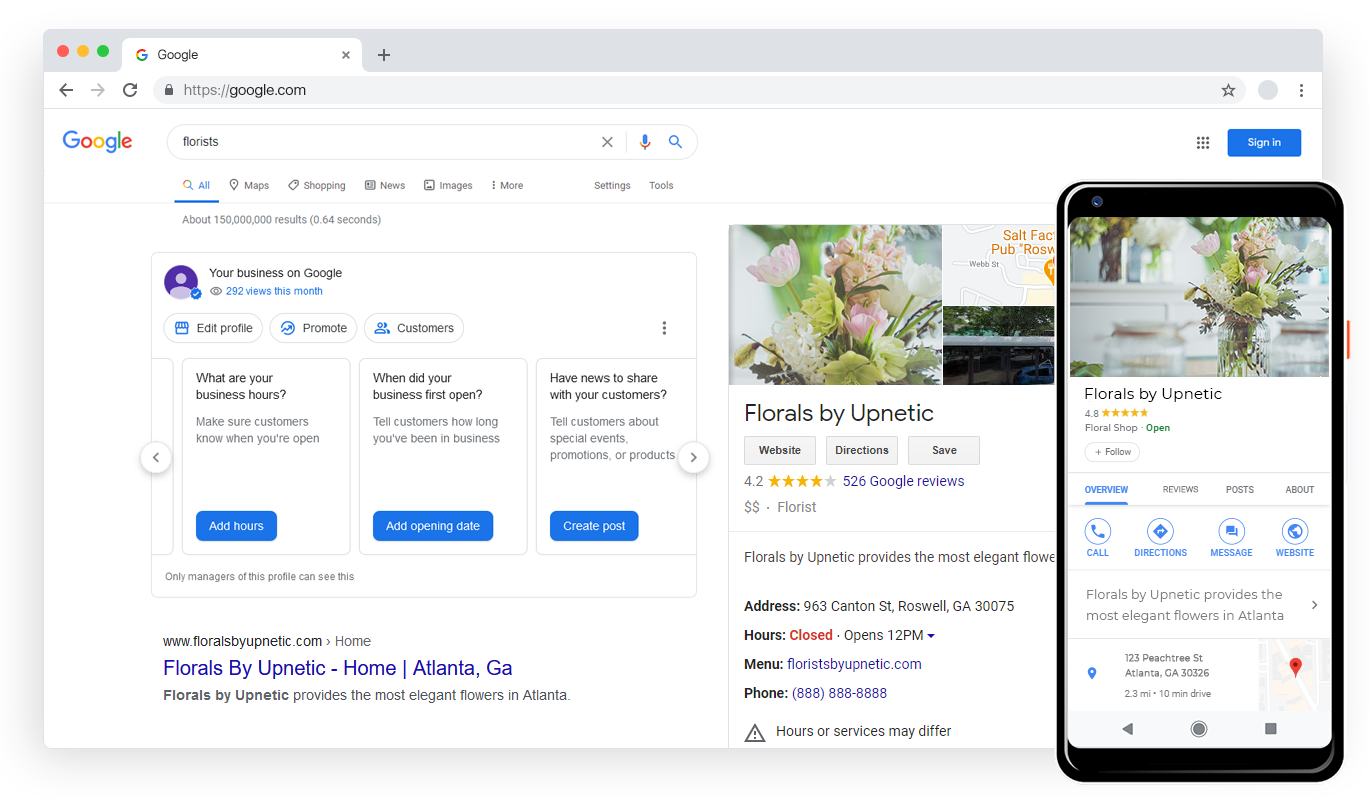Tap the Message icon on phone
This screenshot has height=798, width=1369.
pyautogui.click(x=1231, y=532)
